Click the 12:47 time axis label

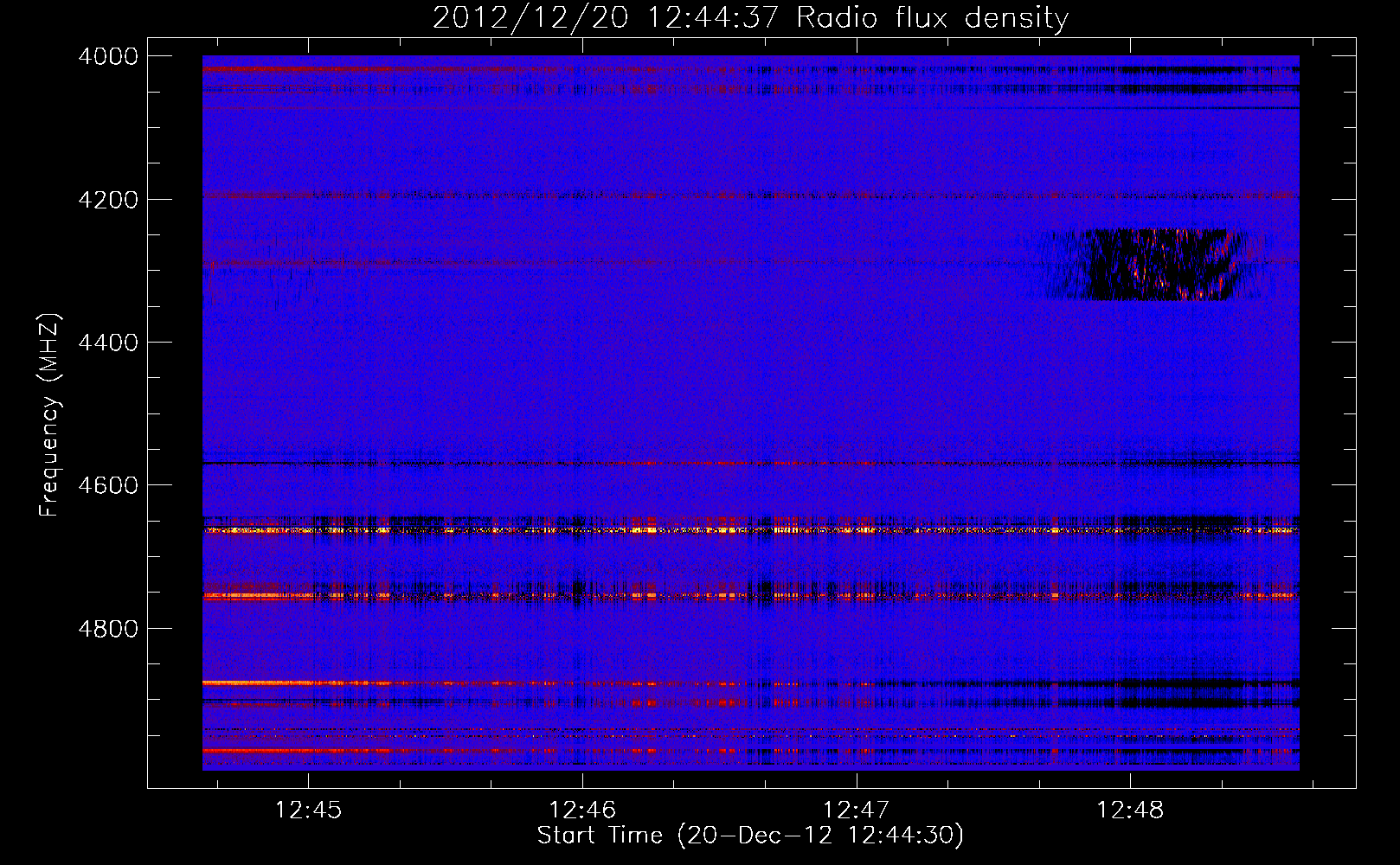(856, 811)
